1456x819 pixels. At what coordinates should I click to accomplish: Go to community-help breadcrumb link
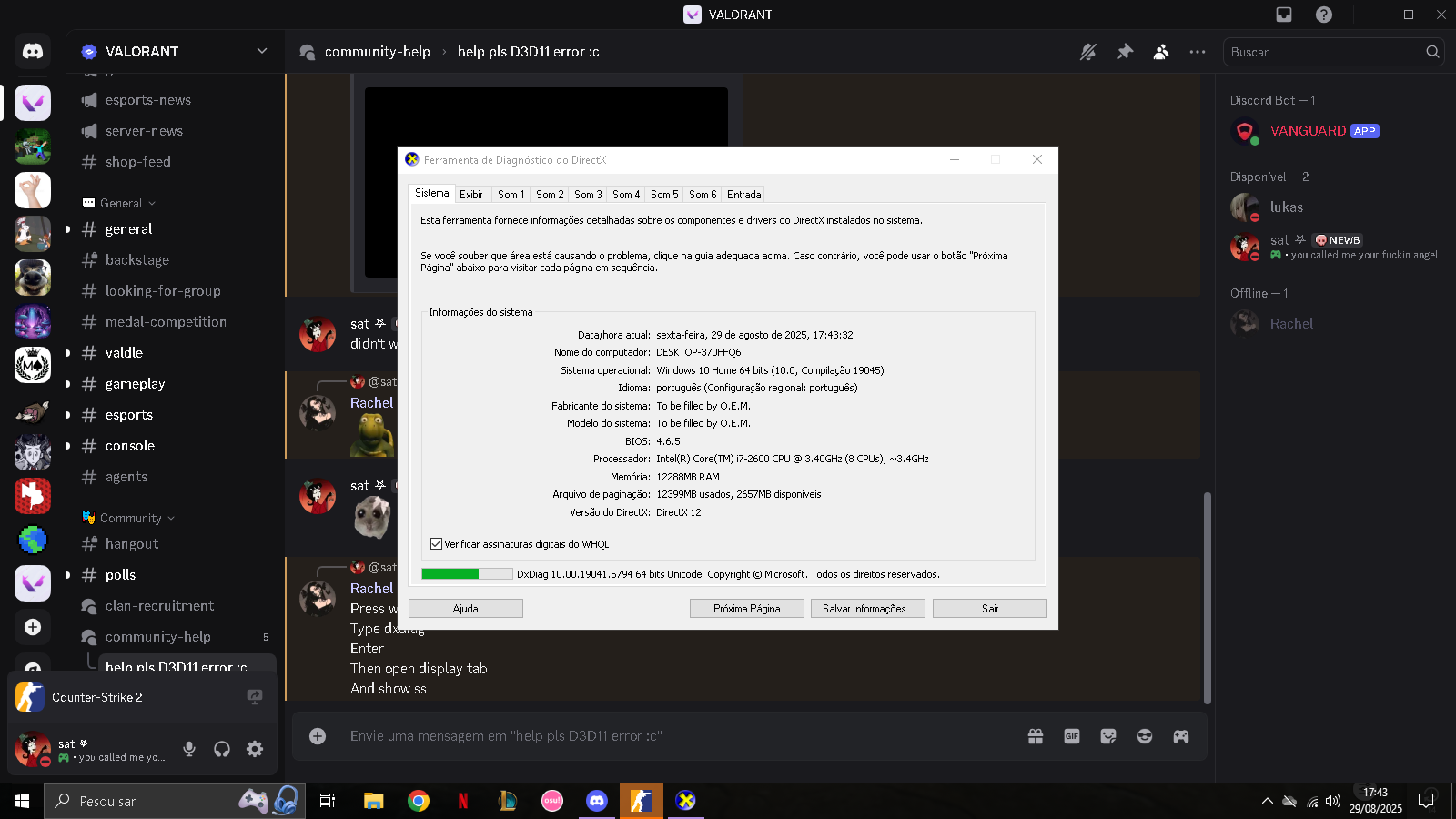tap(377, 52)
